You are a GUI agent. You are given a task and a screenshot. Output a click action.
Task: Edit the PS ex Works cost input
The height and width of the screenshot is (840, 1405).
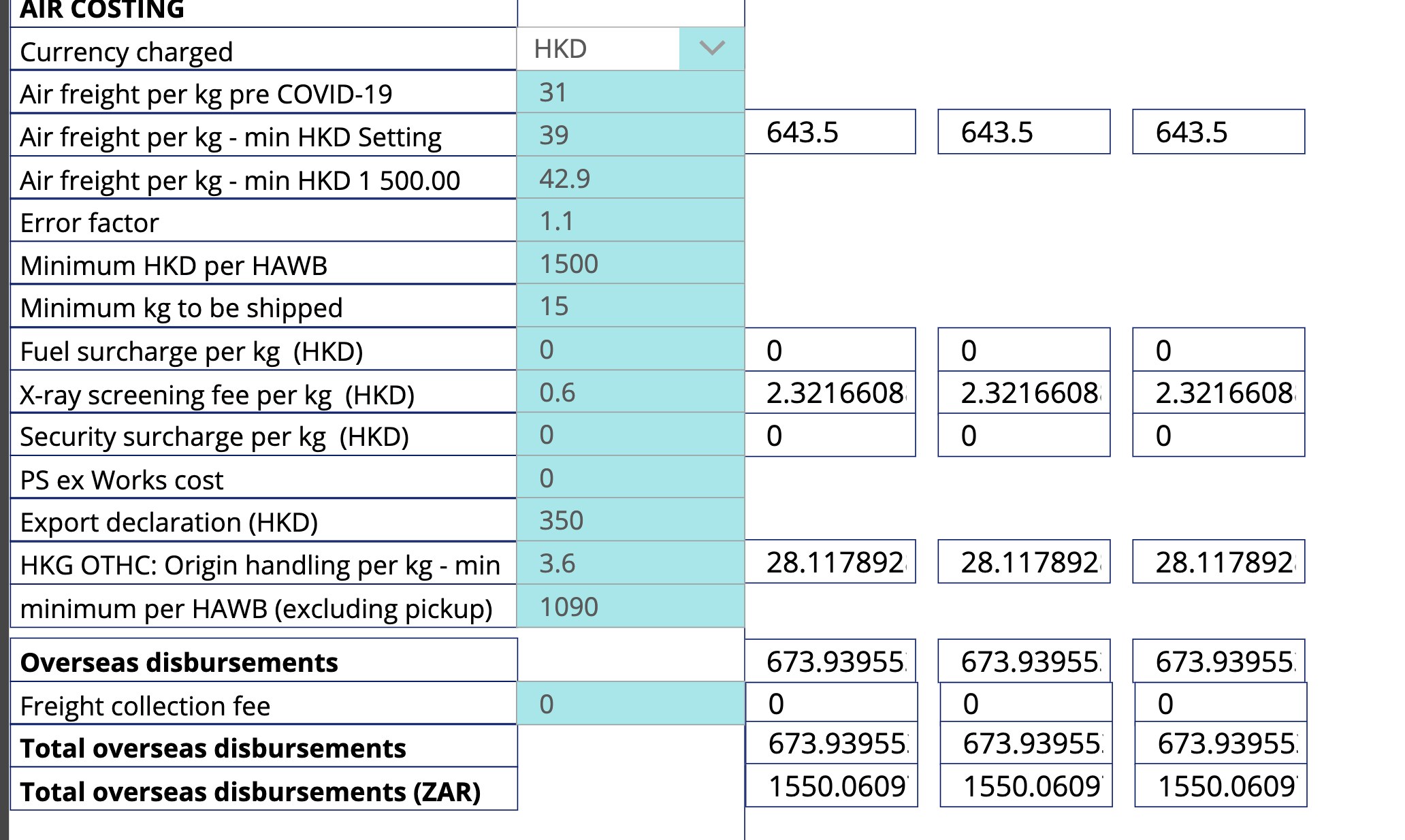point(630,477)
